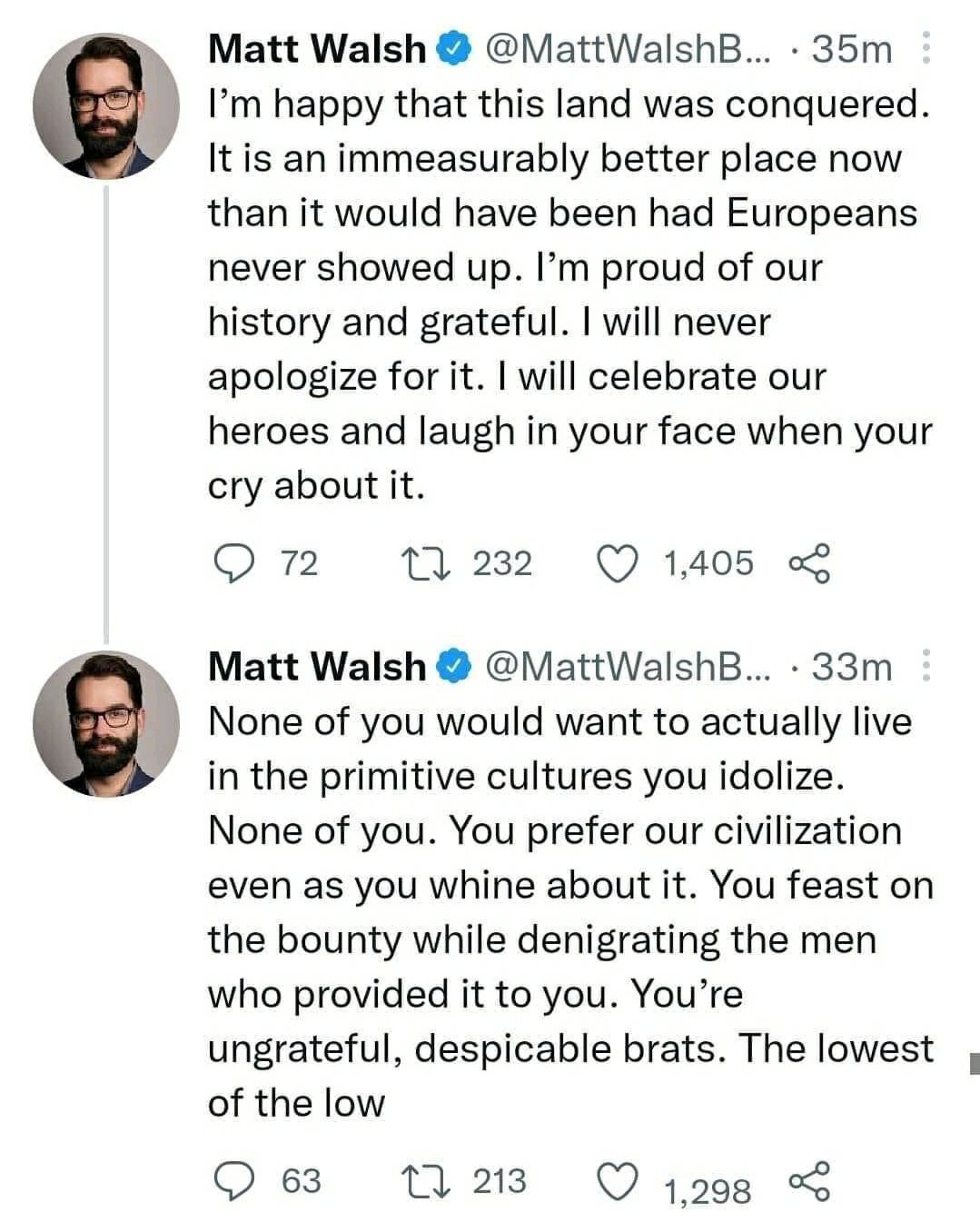This screenshot has width=980, height=1212.
Task: Retweet the first tweet
Action: pyautogui.click(x=426, y=563)
